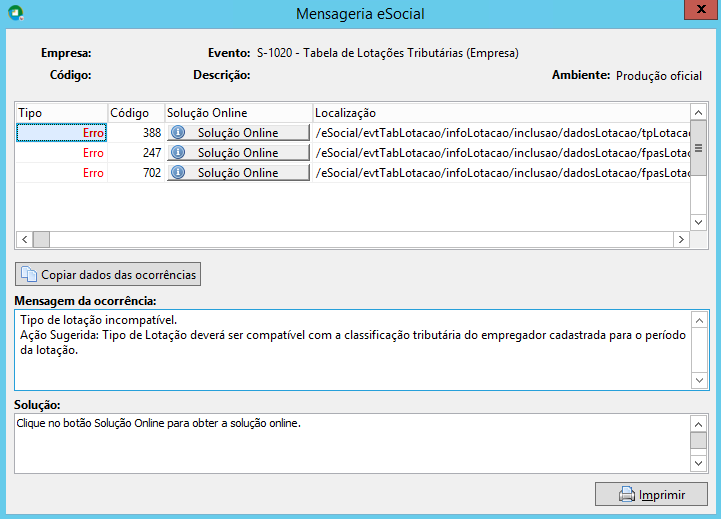Click scroll down arrow in Mensagem da ocorrência box

pos(699,381)
